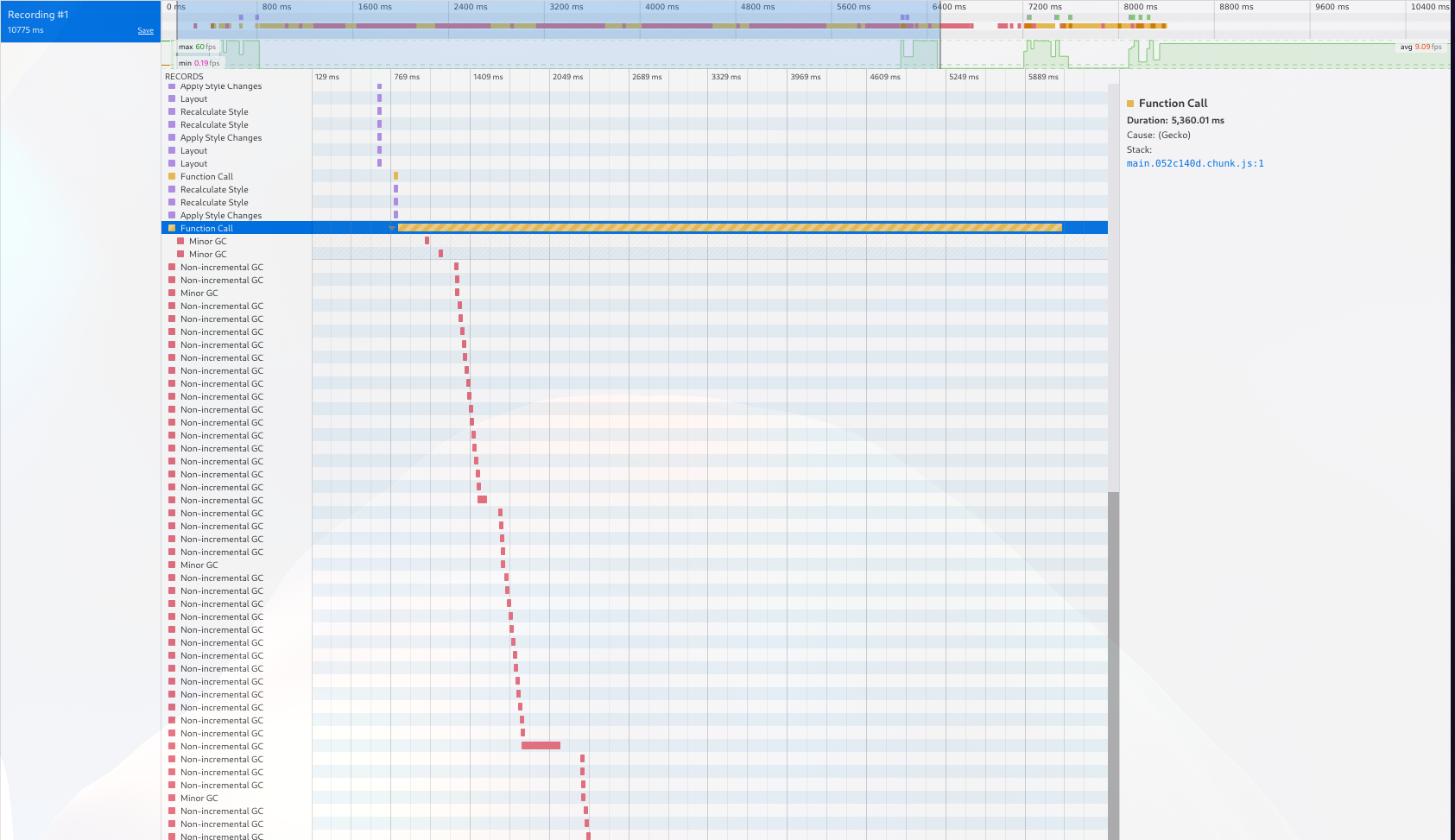
Task: Click the 5889 ms waterfall header label
Action: pos(1043,77)
